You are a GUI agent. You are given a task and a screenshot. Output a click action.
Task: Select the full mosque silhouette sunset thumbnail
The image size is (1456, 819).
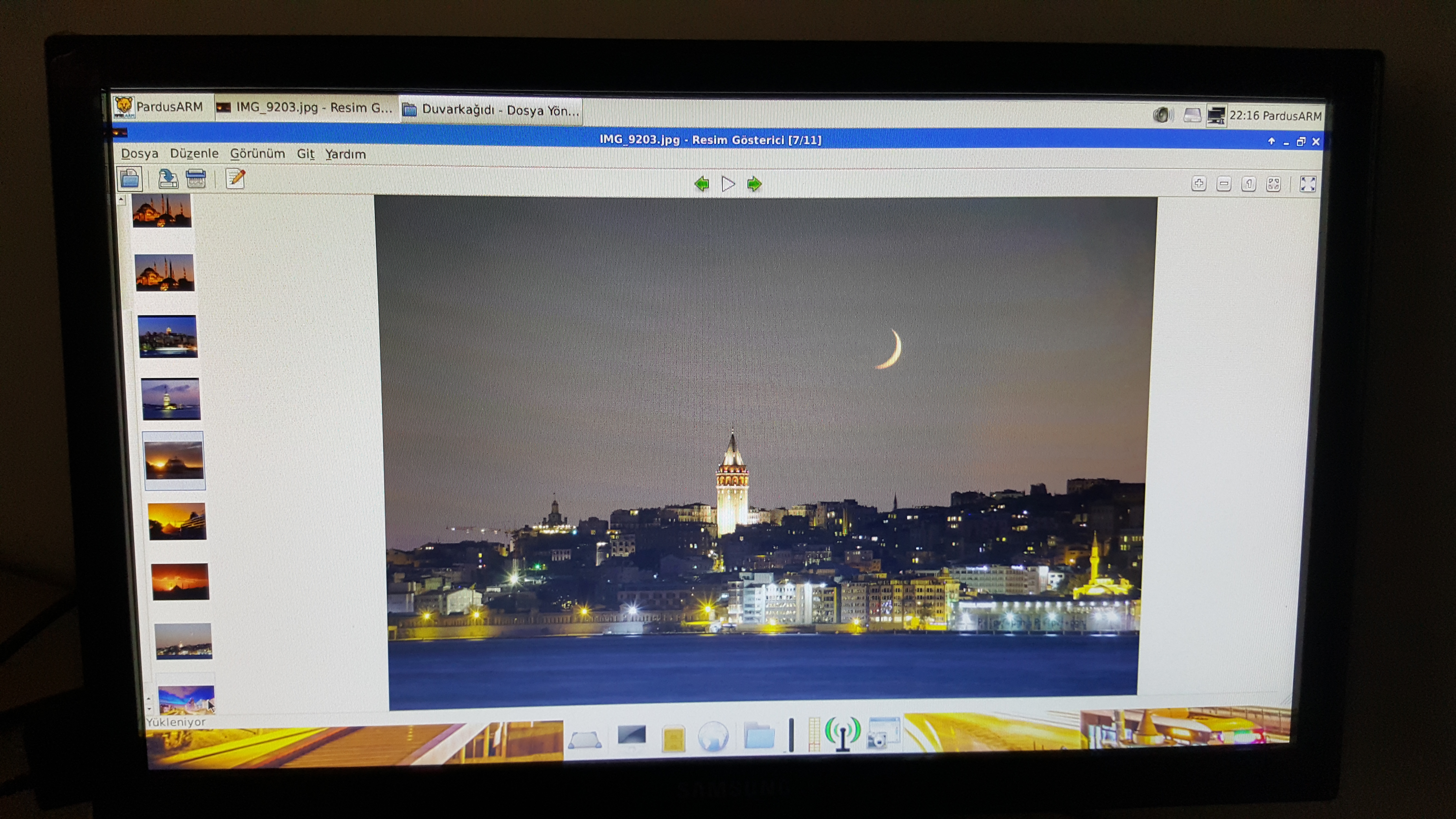point(164,272)
